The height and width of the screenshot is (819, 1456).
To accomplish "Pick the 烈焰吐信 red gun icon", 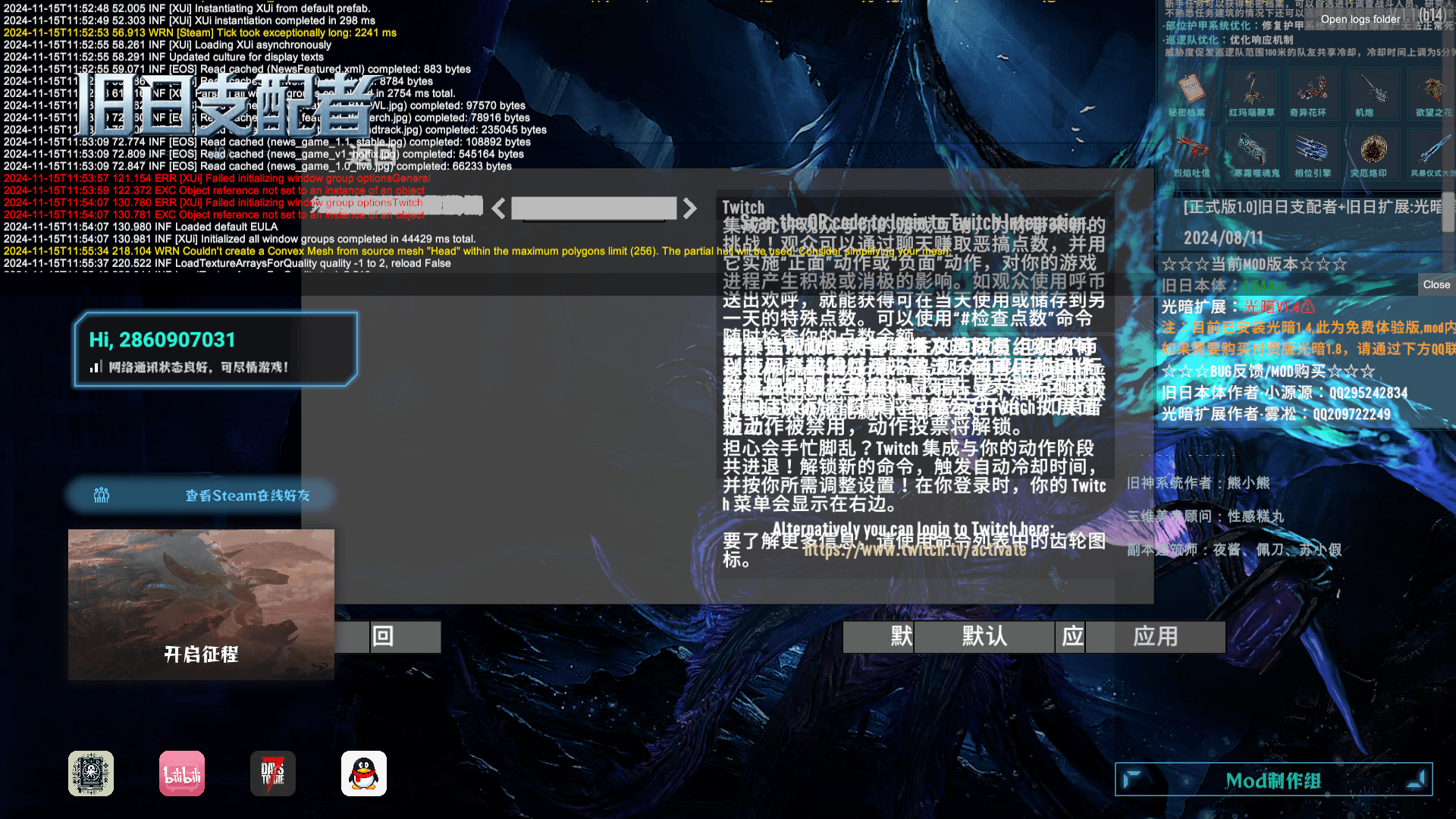I will coord(1191,149).
